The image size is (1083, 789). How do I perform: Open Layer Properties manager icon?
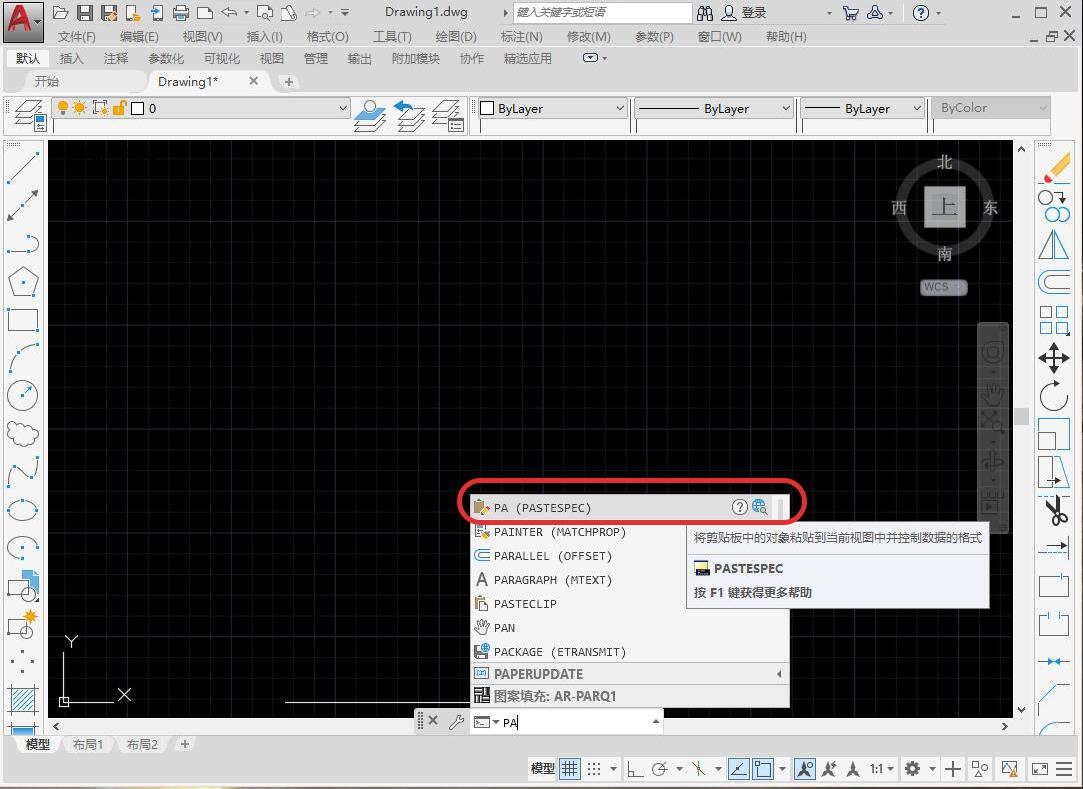point(27,114)
